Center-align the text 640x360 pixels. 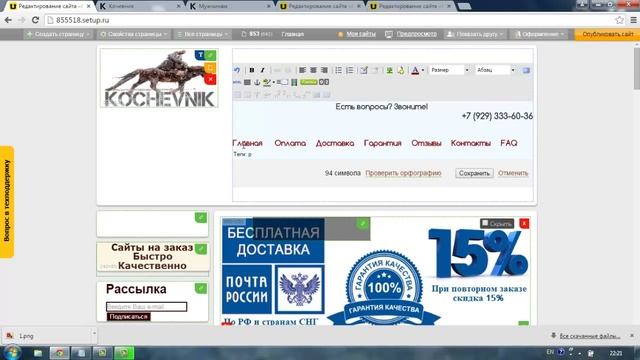[313, 70]
